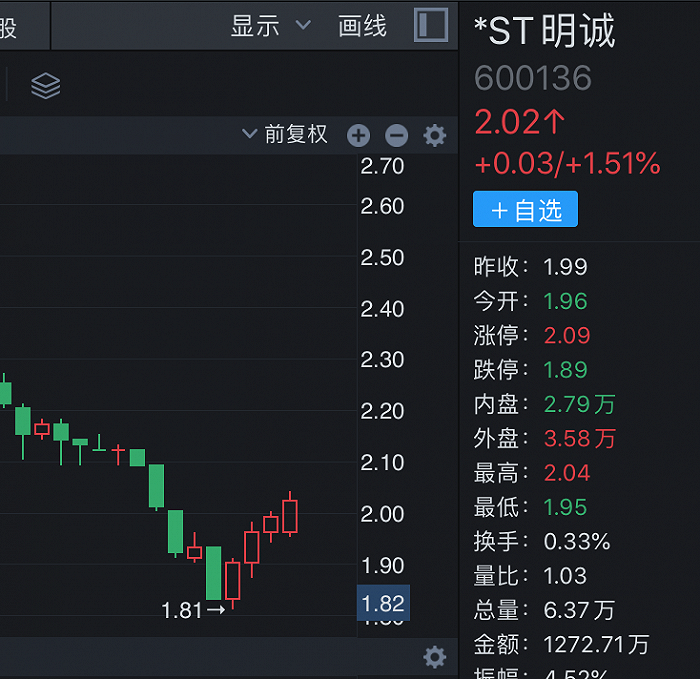This screenshot has height=679, width=700.
Task: Open the layers overlay icon
Action: click(46, 86)
